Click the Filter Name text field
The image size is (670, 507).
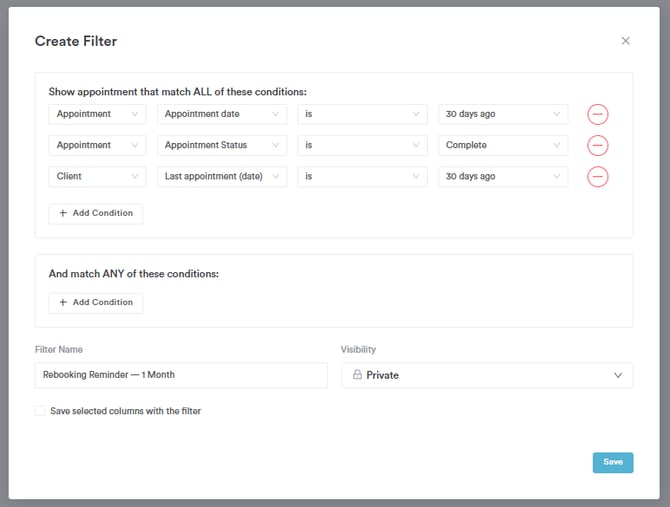pos(181,375)
